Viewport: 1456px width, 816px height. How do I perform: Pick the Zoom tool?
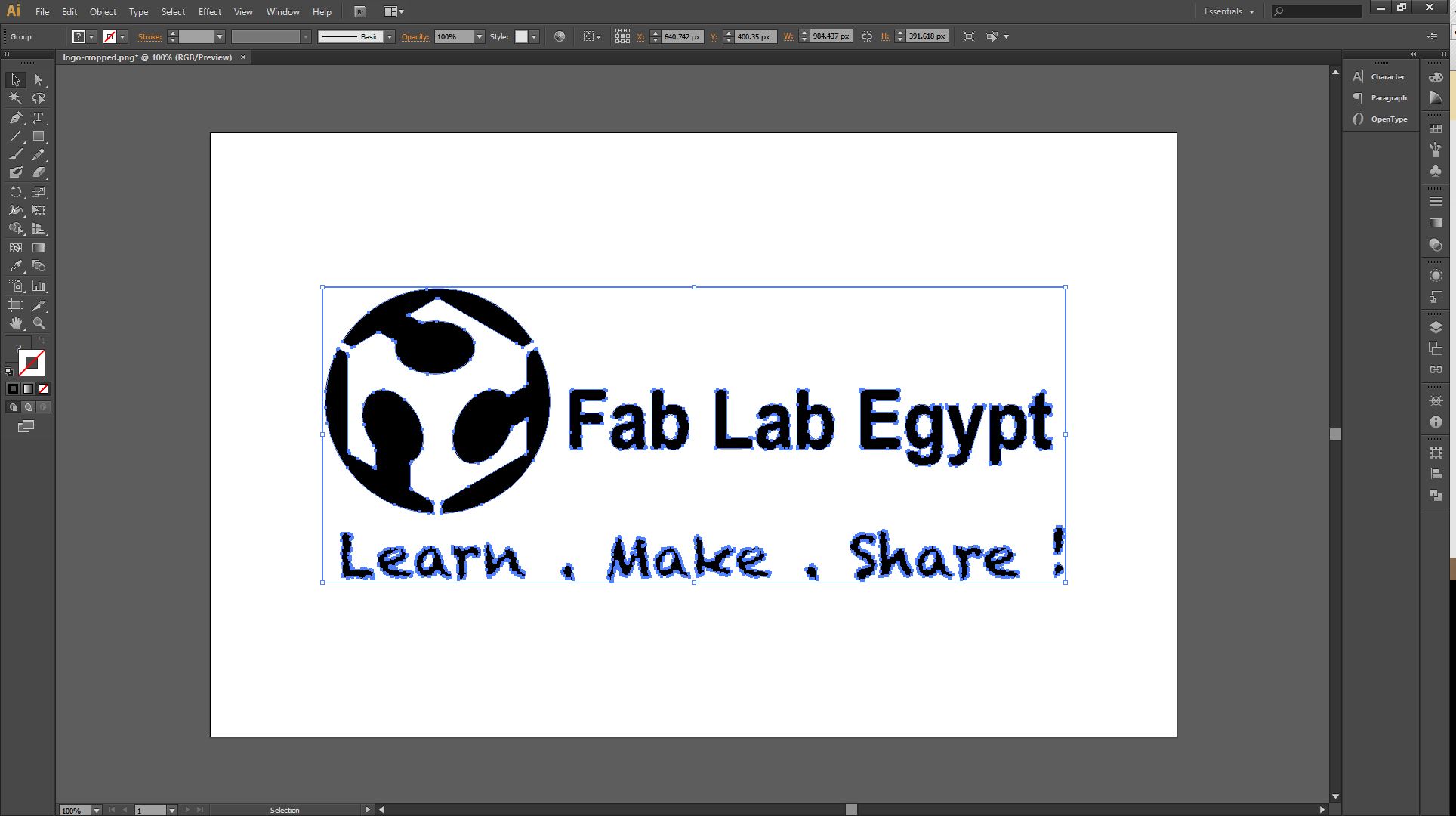[x=39, y=323]
